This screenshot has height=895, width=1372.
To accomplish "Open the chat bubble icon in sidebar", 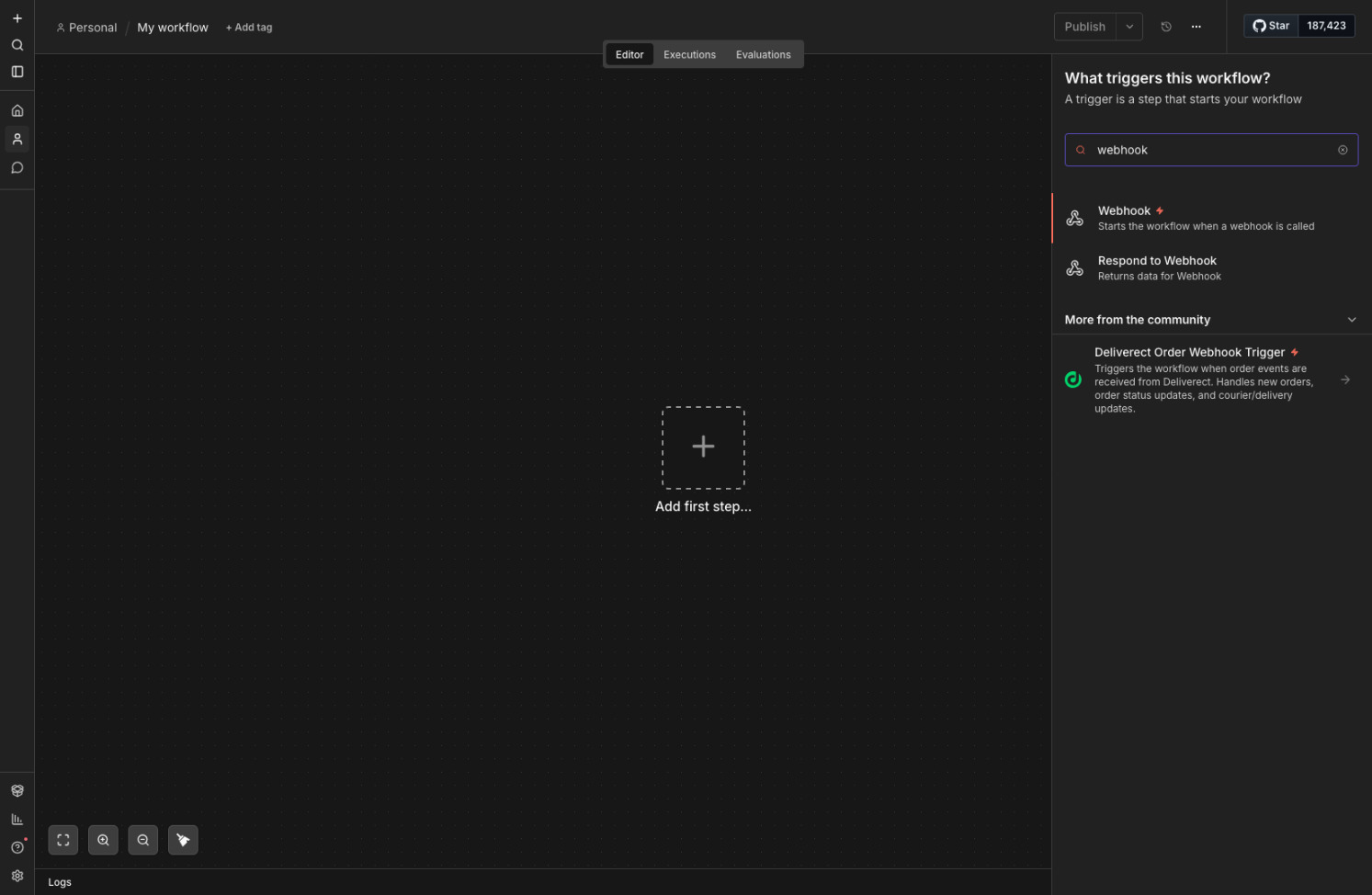I will click(x=17, y=167).
